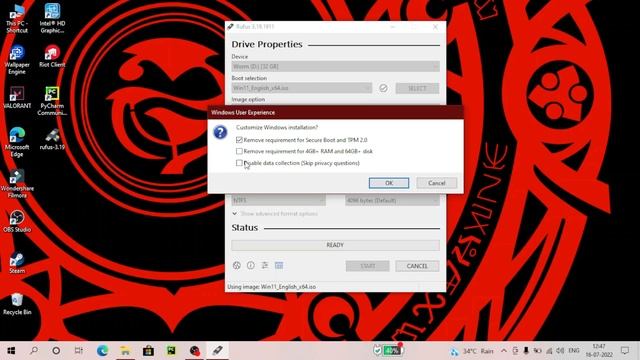Click READY status progress bar
Screen dimensions: 640x360
(x=335, y=245)
